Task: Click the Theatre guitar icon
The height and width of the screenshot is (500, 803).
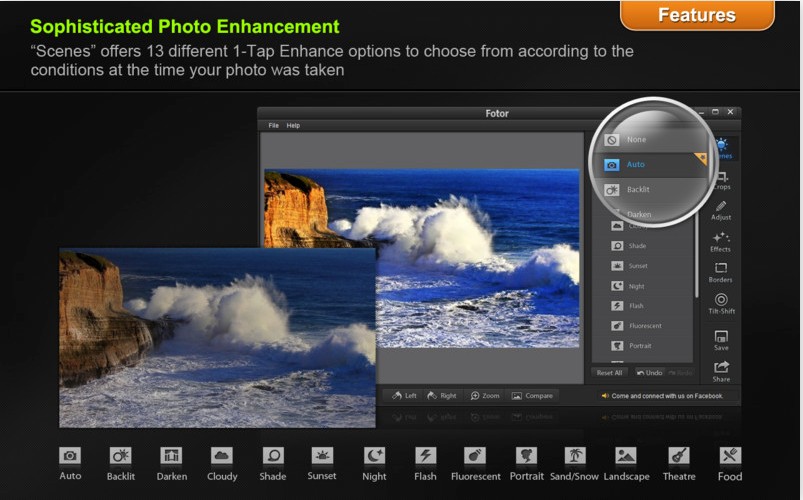Action: coord(679,456)
